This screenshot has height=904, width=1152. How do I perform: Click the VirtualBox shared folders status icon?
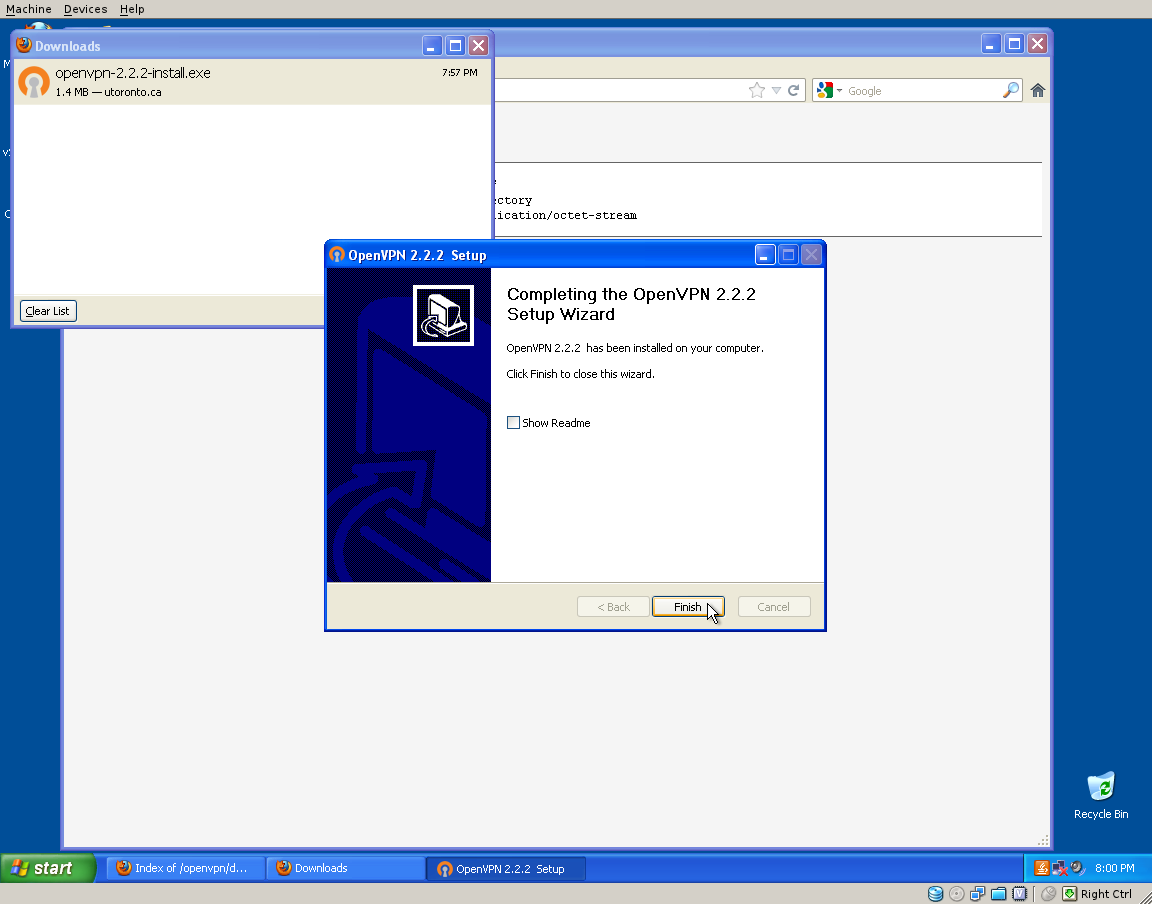coord(998,894)
